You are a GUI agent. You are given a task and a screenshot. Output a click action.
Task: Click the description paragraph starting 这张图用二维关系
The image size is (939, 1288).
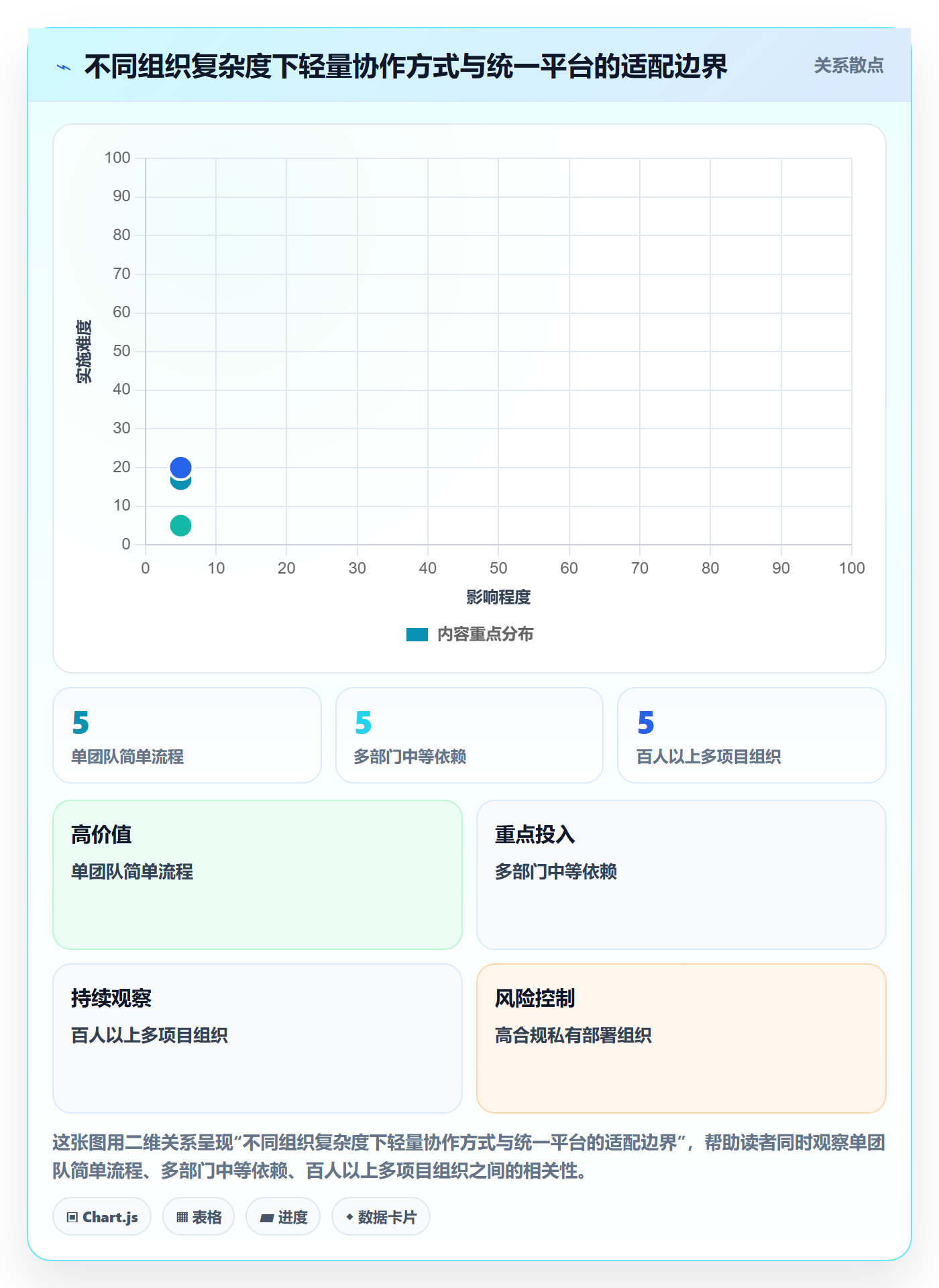[x=469, y=1157]
